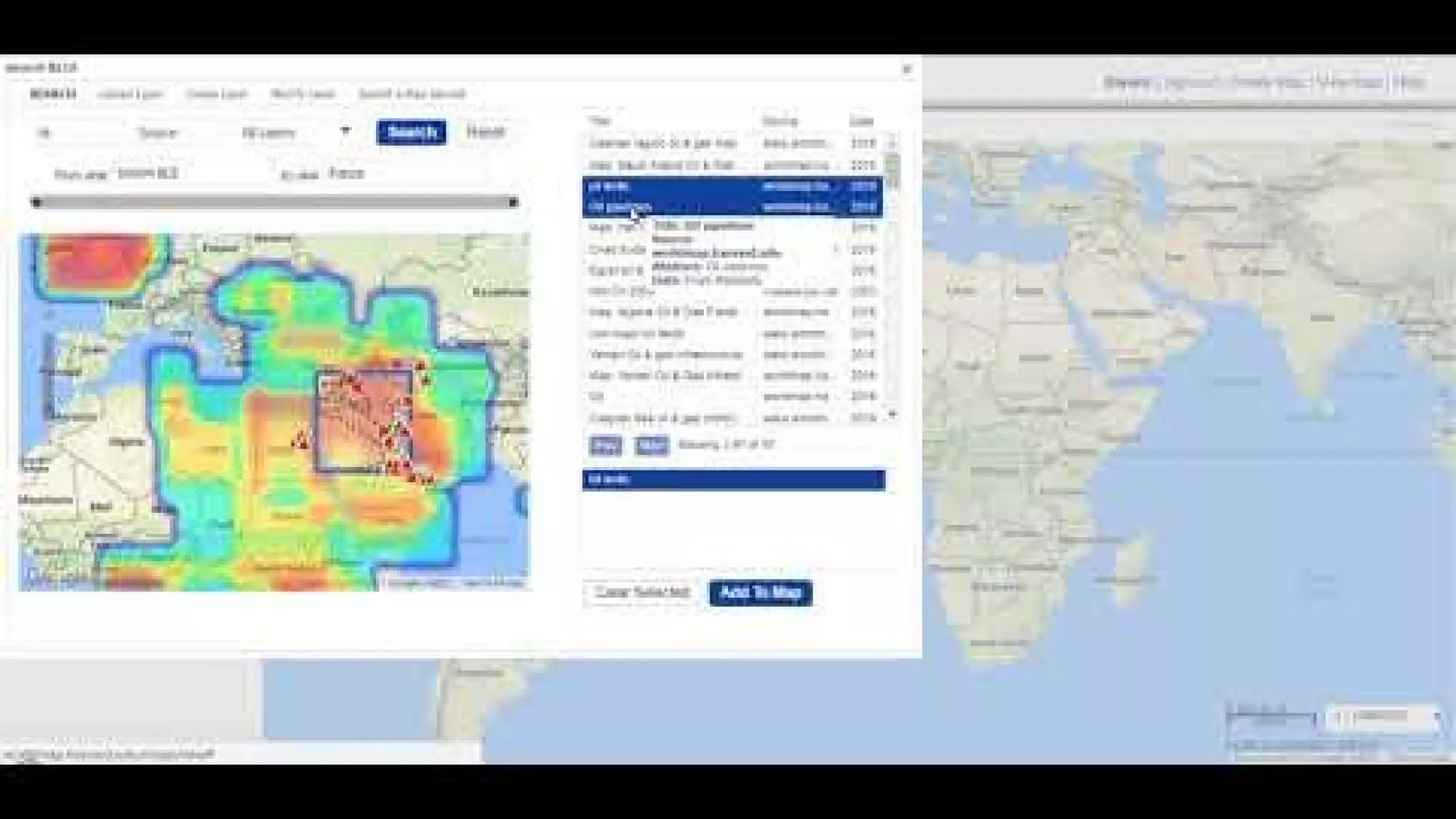The image size is (1456, 819).
Task: Switch to the Create Layer tab
Action: coord(217,94)
